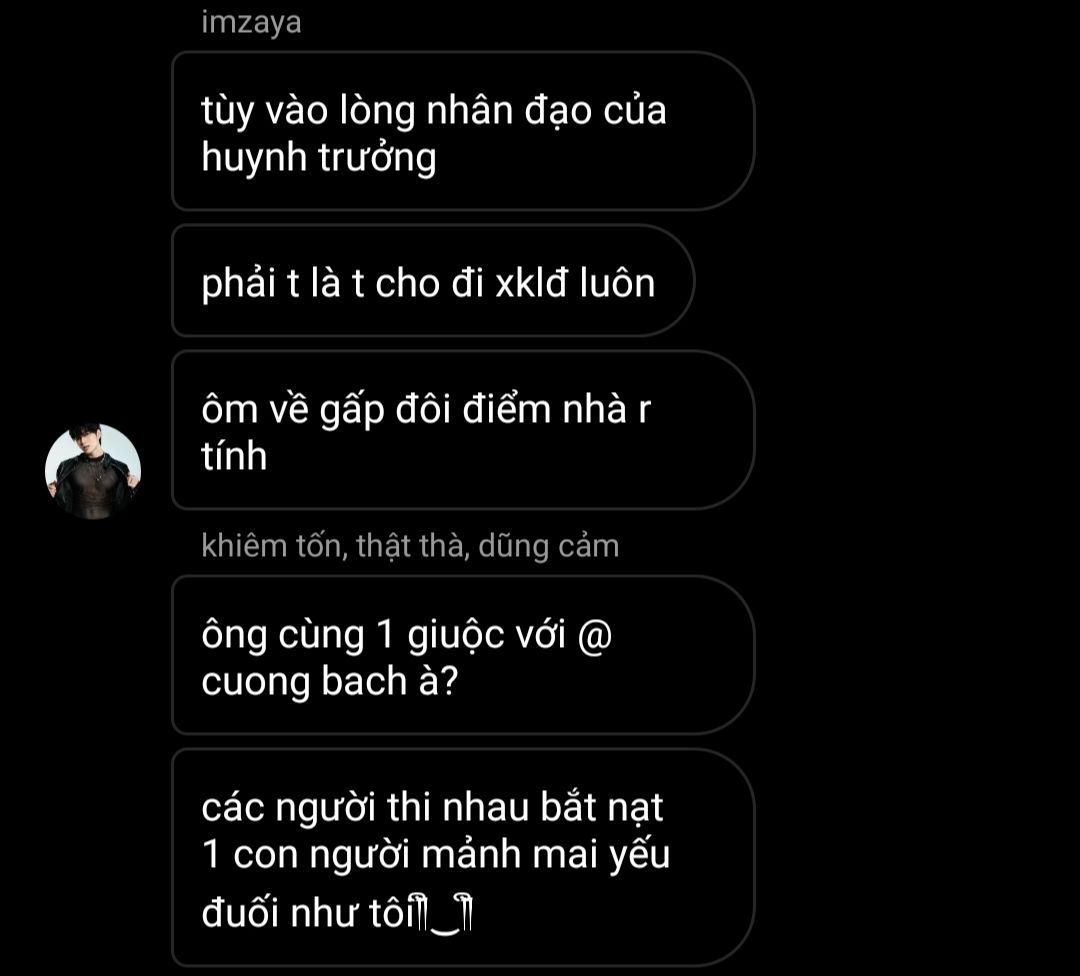The width and height of the screenshot is (1080, 976).
Task: Click 'mảnh mai yếu' in the last message
Action: tap(545, 856)
